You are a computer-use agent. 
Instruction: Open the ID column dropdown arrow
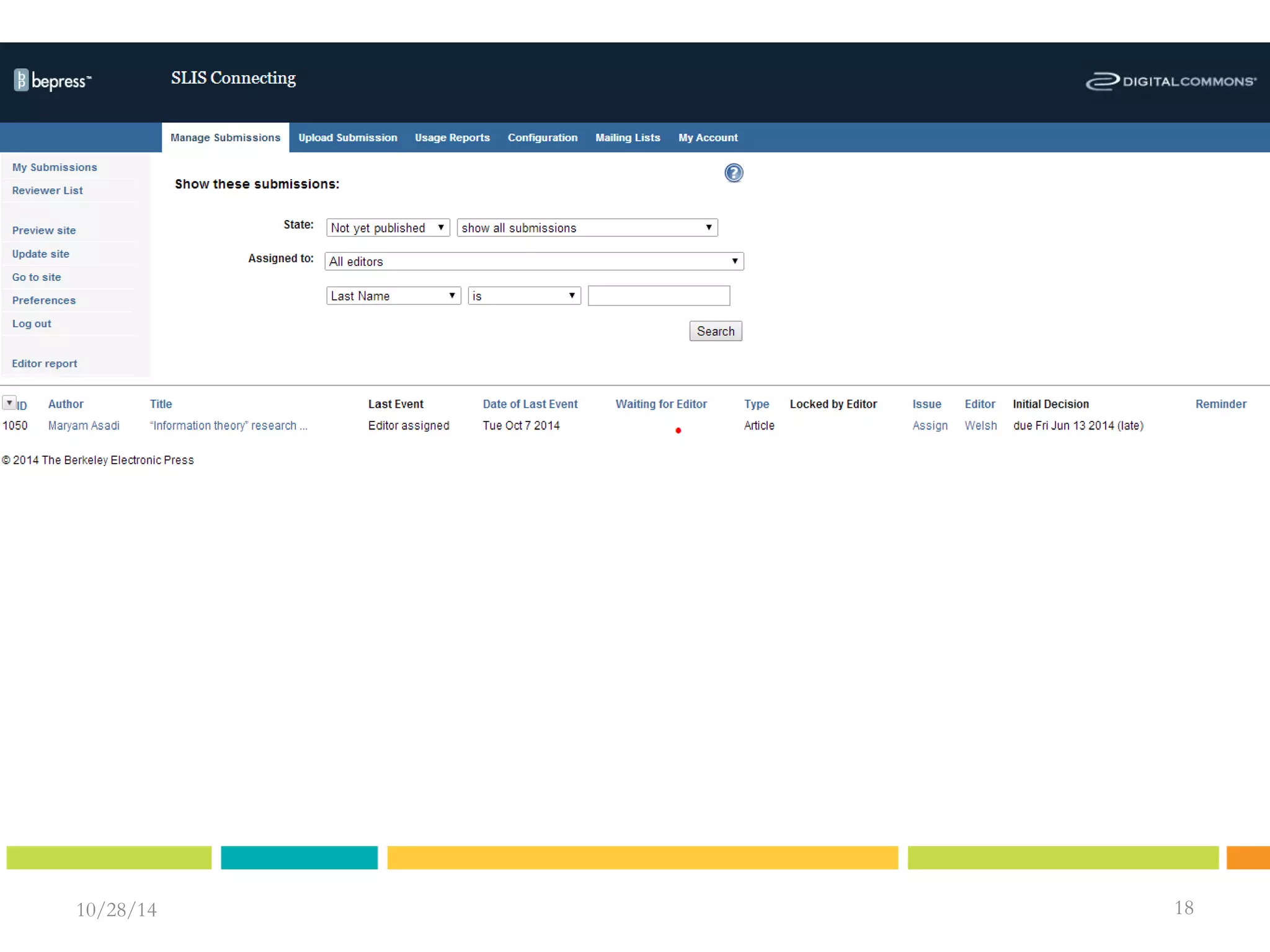[9, 403]
